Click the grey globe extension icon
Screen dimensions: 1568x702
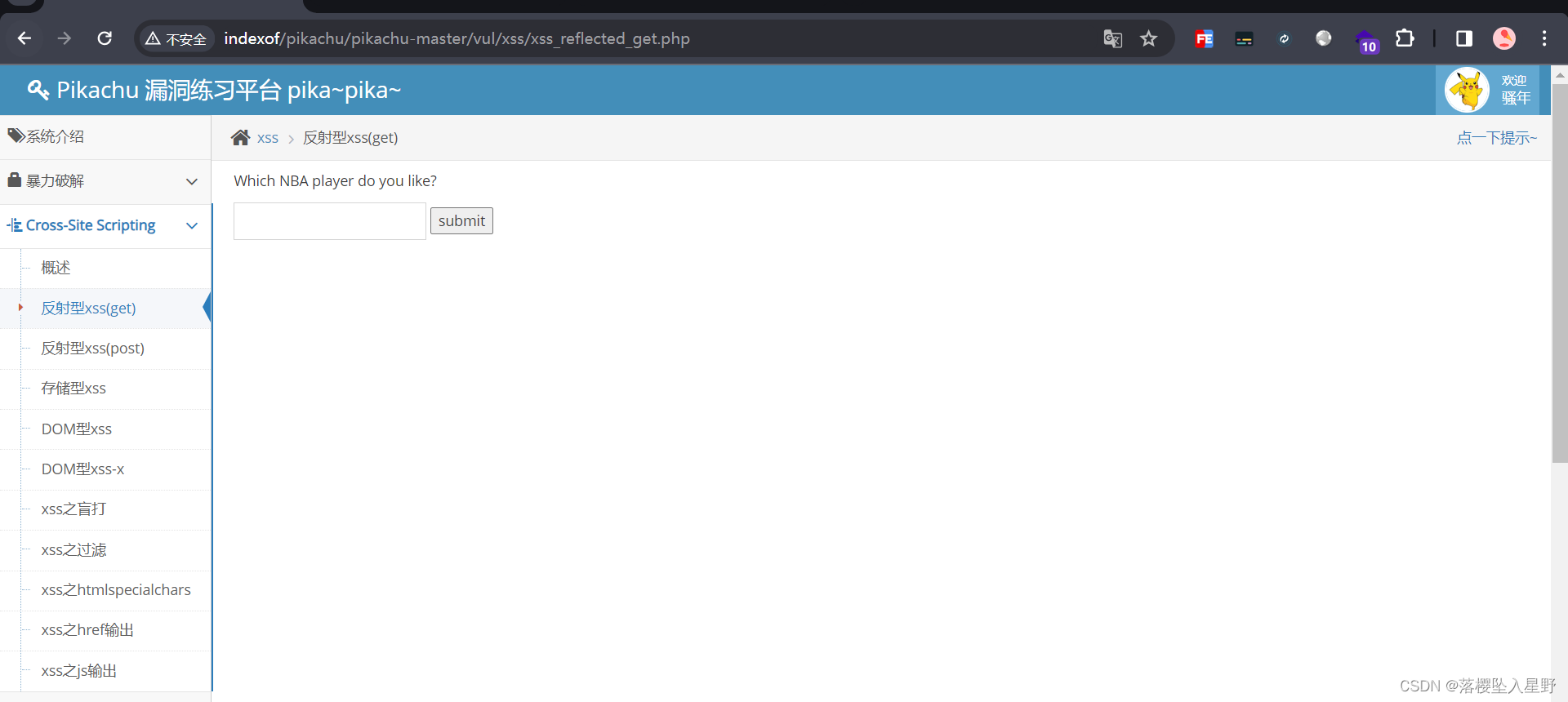[1324, 38]
